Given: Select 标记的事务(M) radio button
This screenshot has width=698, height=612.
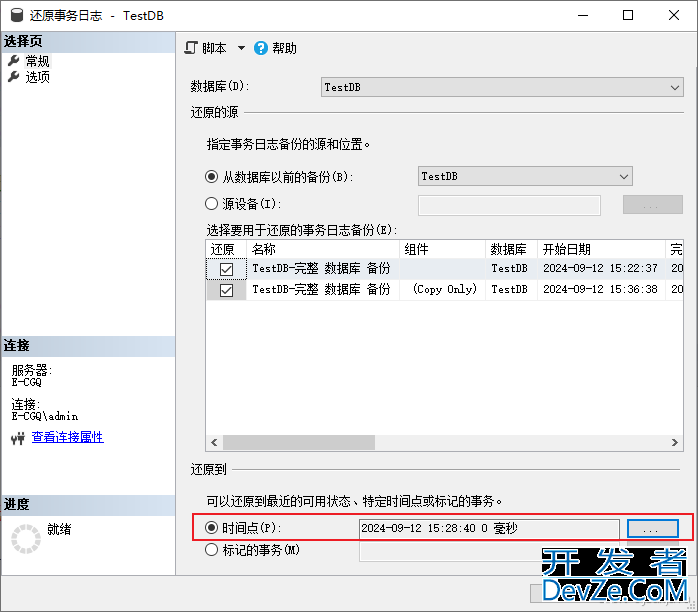Looking at the screenshot, I should coord(211,550).
